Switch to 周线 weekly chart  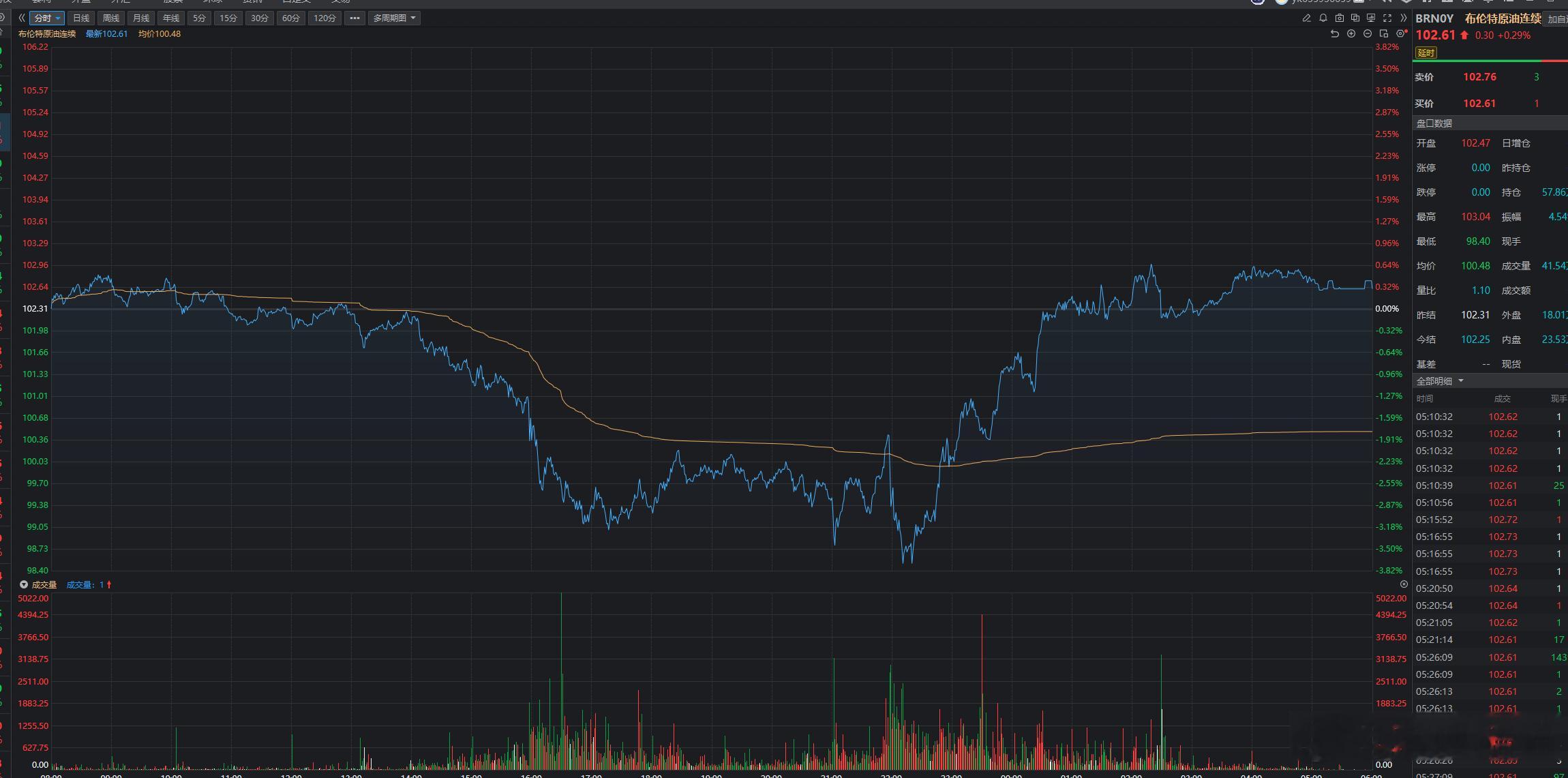pos(110,18)
